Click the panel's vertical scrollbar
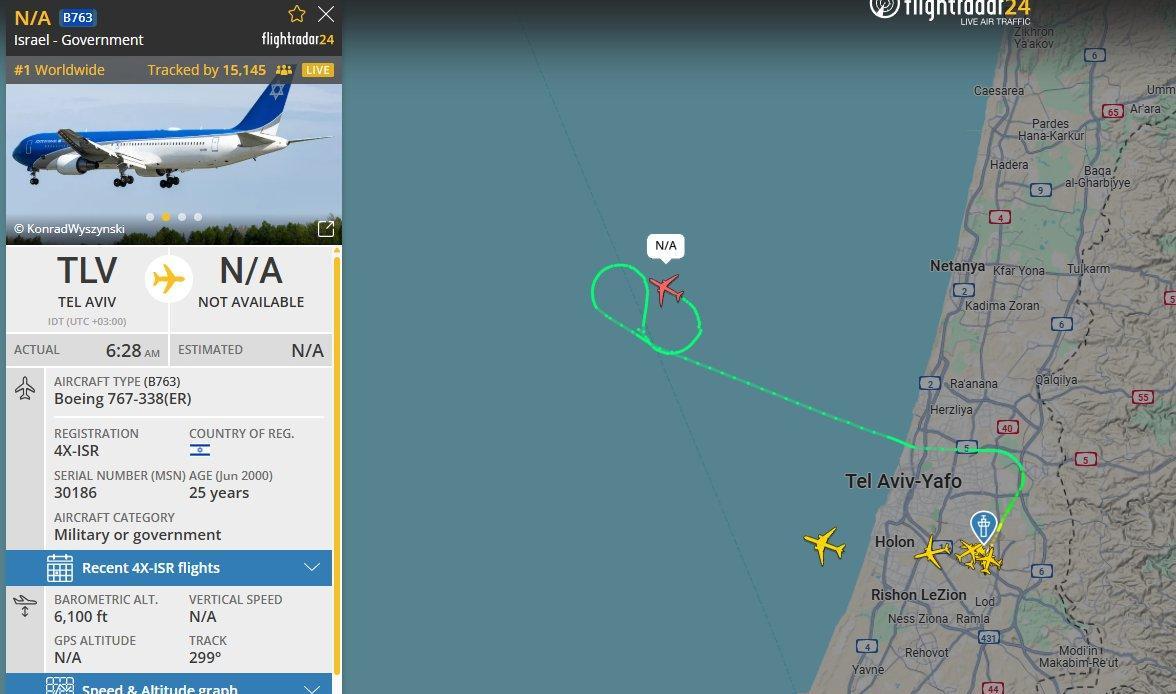 pyautogui.click(x=337, y=465)
